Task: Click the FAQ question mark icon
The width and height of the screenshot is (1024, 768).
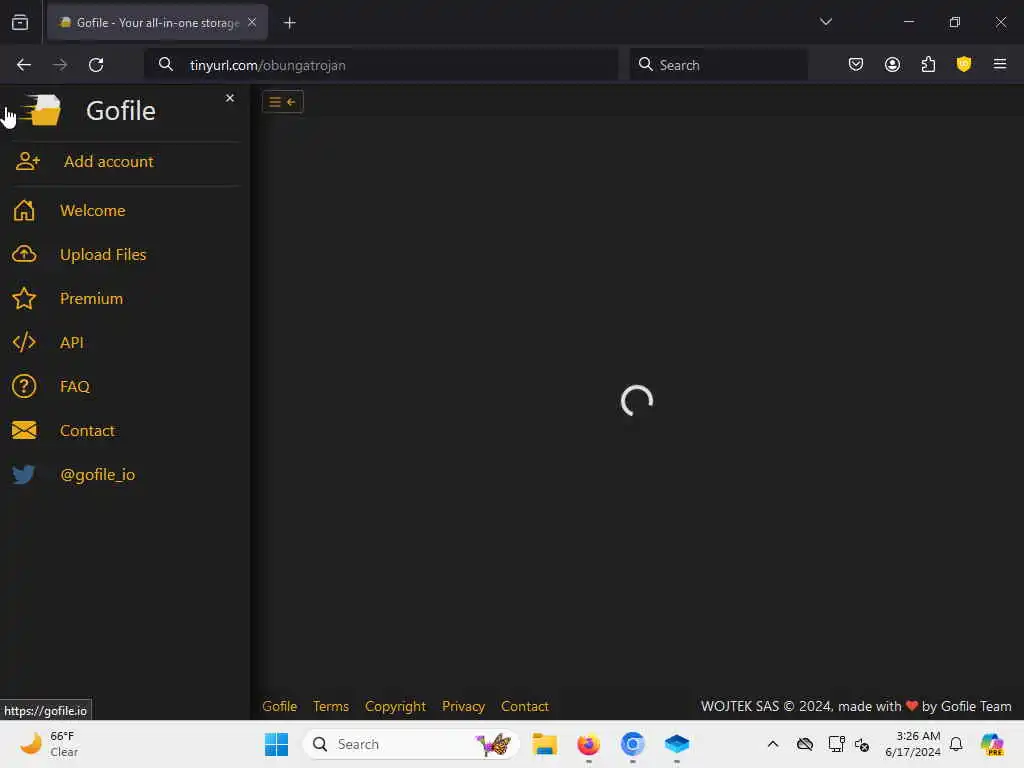Action: pos(24,386)
